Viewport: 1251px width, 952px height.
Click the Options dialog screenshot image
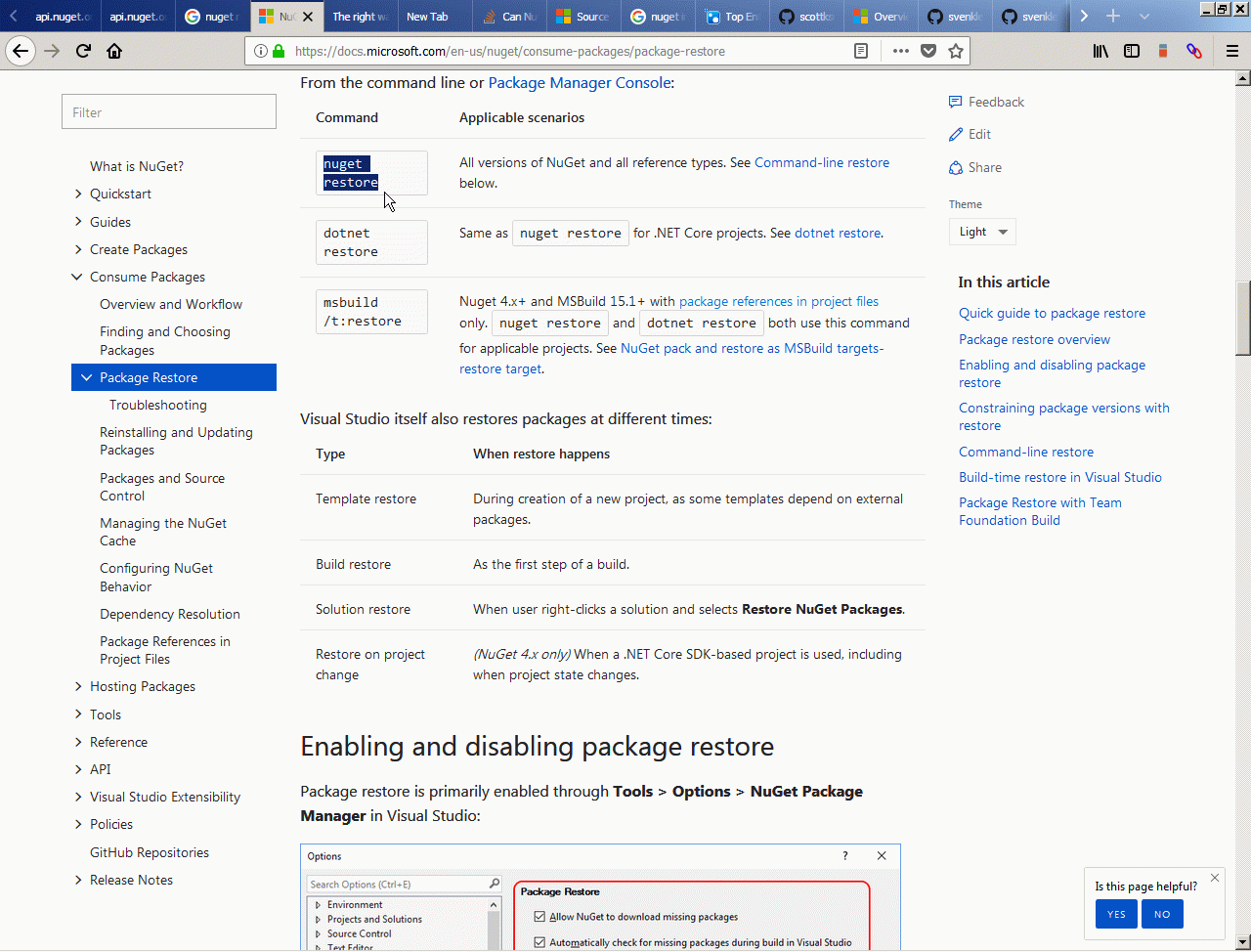(x=600, y=897)
